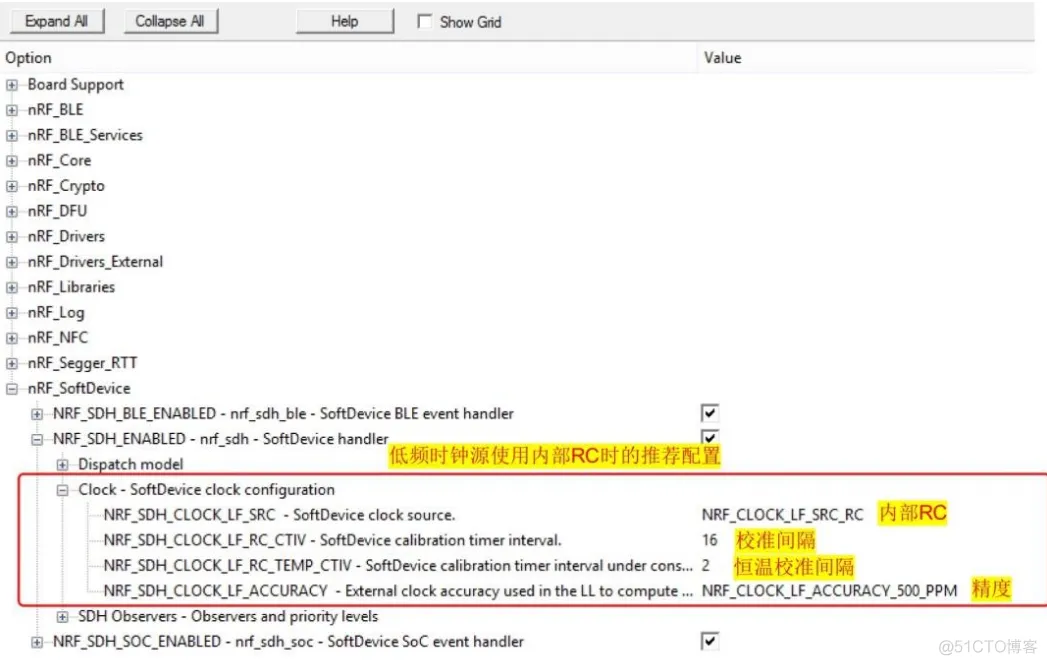Expand the nRF_BLE node
This screenshot has width=1047, height=665.
[x=12, y=110]
